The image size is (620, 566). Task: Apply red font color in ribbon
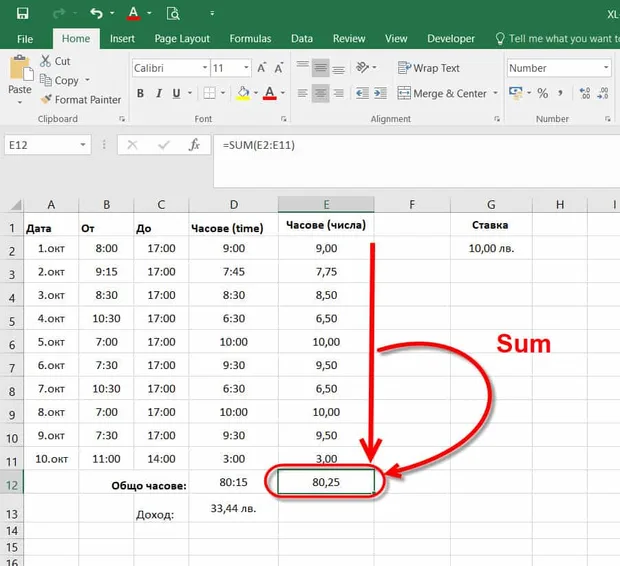(x=270, y=93)
